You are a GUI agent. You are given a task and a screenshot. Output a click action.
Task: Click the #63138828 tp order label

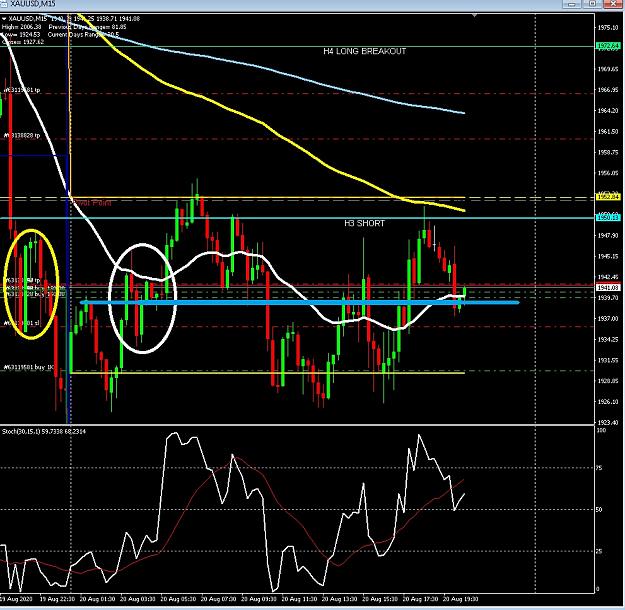pyautogui.click(x=22, y=136)
